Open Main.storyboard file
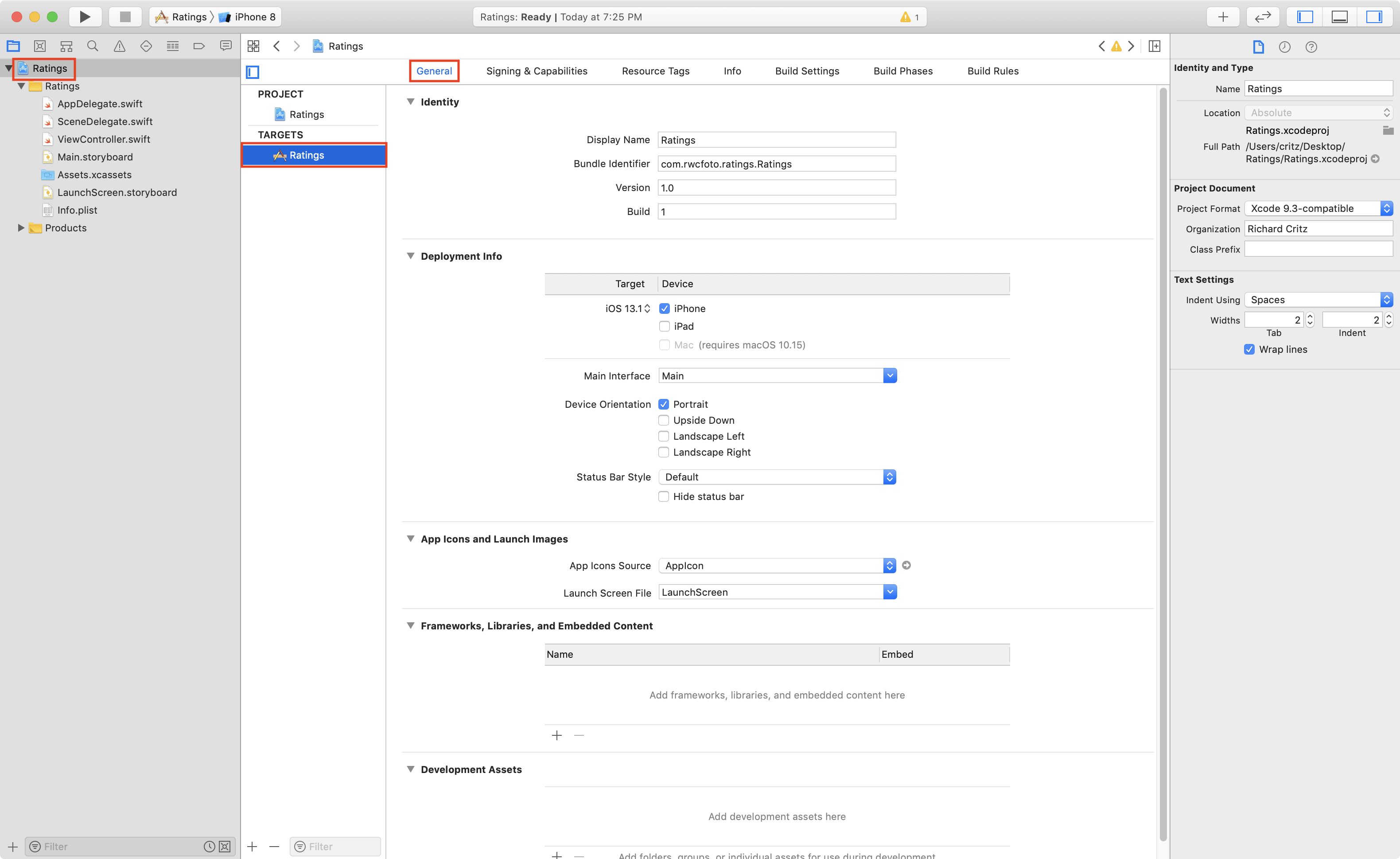This screenshot has width=1400, height=859. pyautogui.click(x=95, y=157)
